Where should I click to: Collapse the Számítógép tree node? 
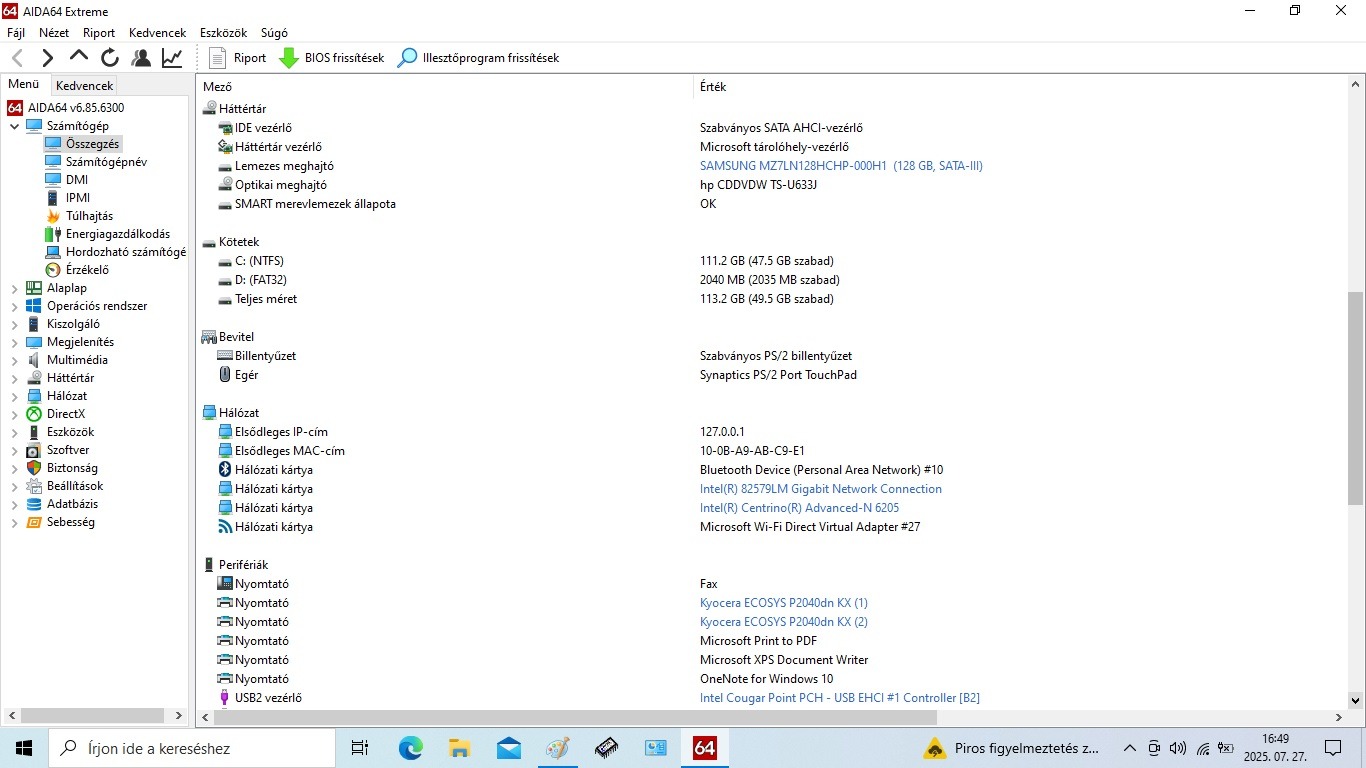(x=14, y=126)
